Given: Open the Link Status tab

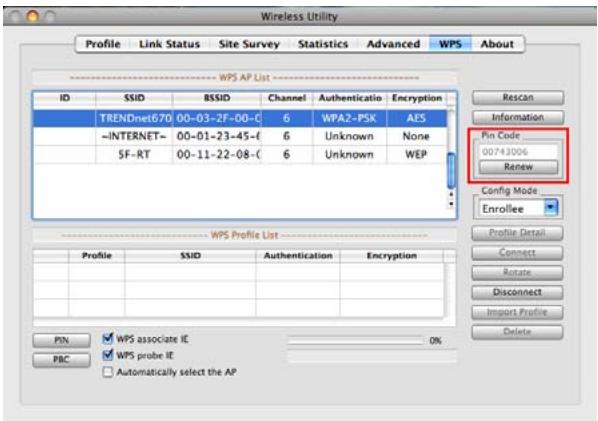Looking at the screenshot, I should tap(169, 44).
